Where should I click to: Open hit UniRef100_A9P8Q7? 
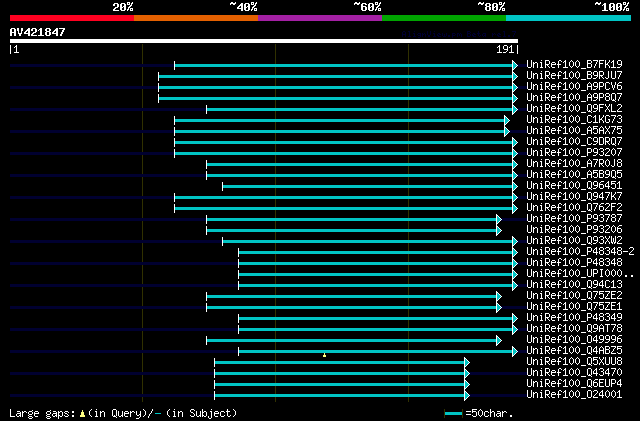(574, 97)
